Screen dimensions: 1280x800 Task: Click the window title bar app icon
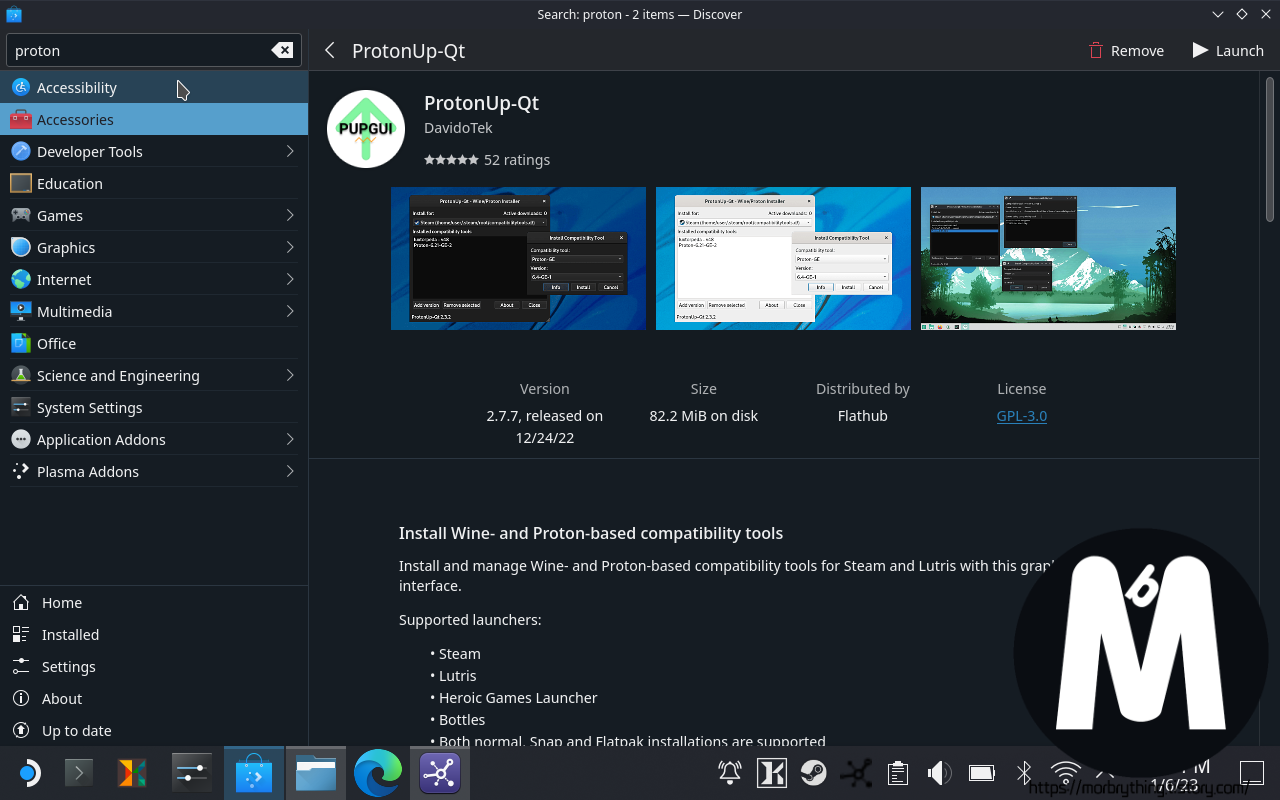(14, 14)
